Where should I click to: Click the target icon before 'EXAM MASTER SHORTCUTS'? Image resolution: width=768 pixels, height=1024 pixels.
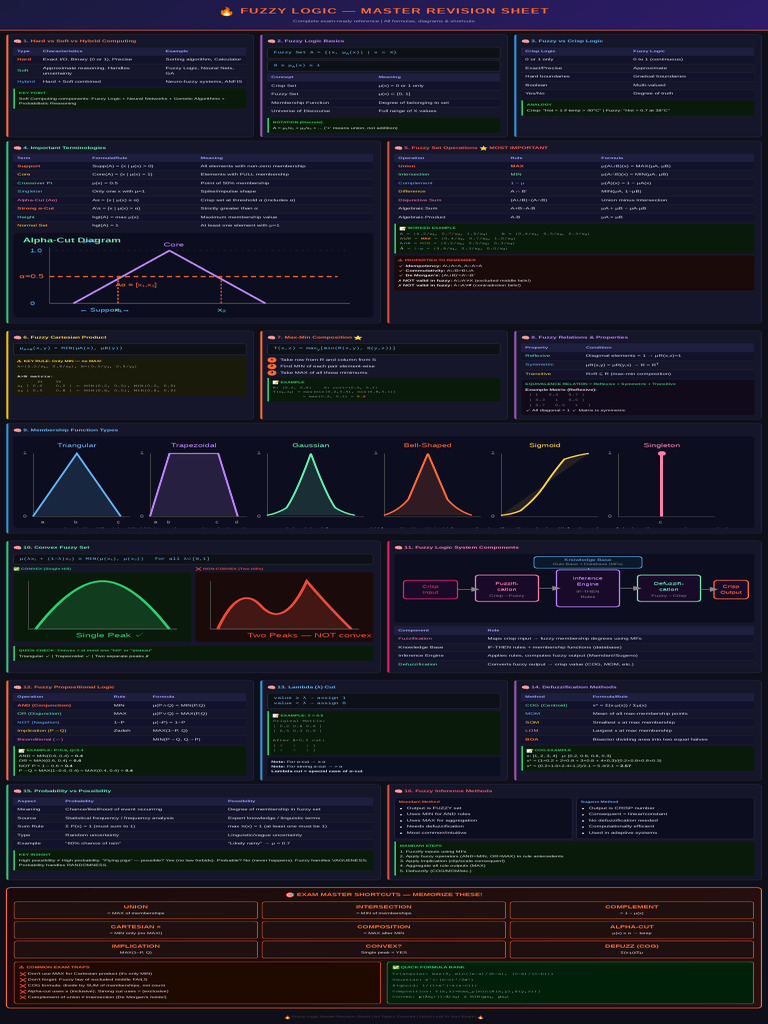[x=290, y=895]
